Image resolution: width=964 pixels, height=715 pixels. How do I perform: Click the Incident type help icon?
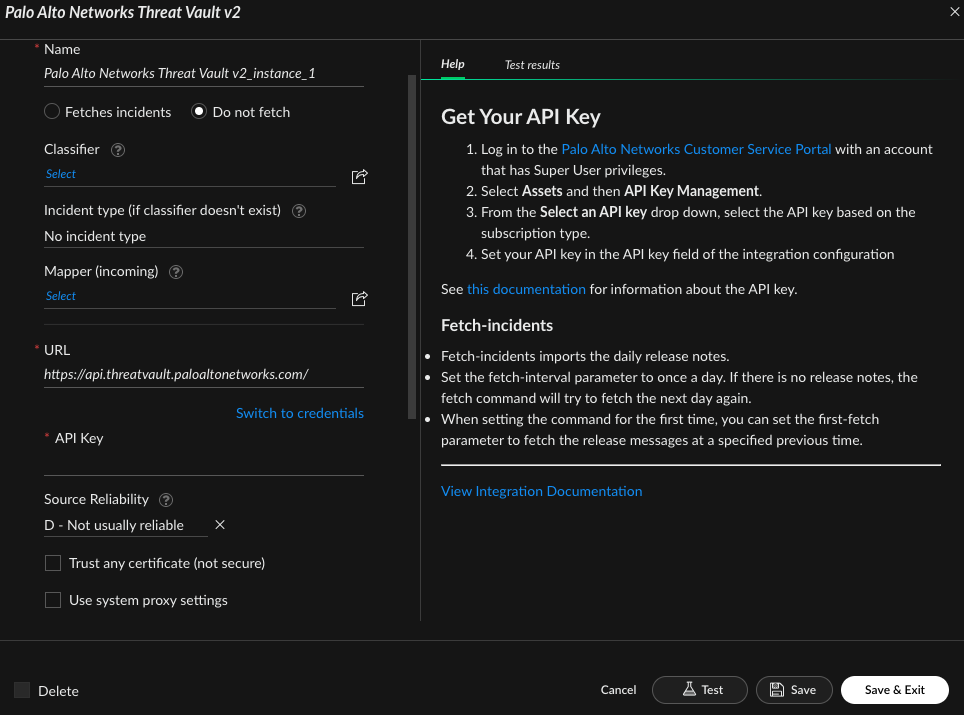tap(298, 211)
